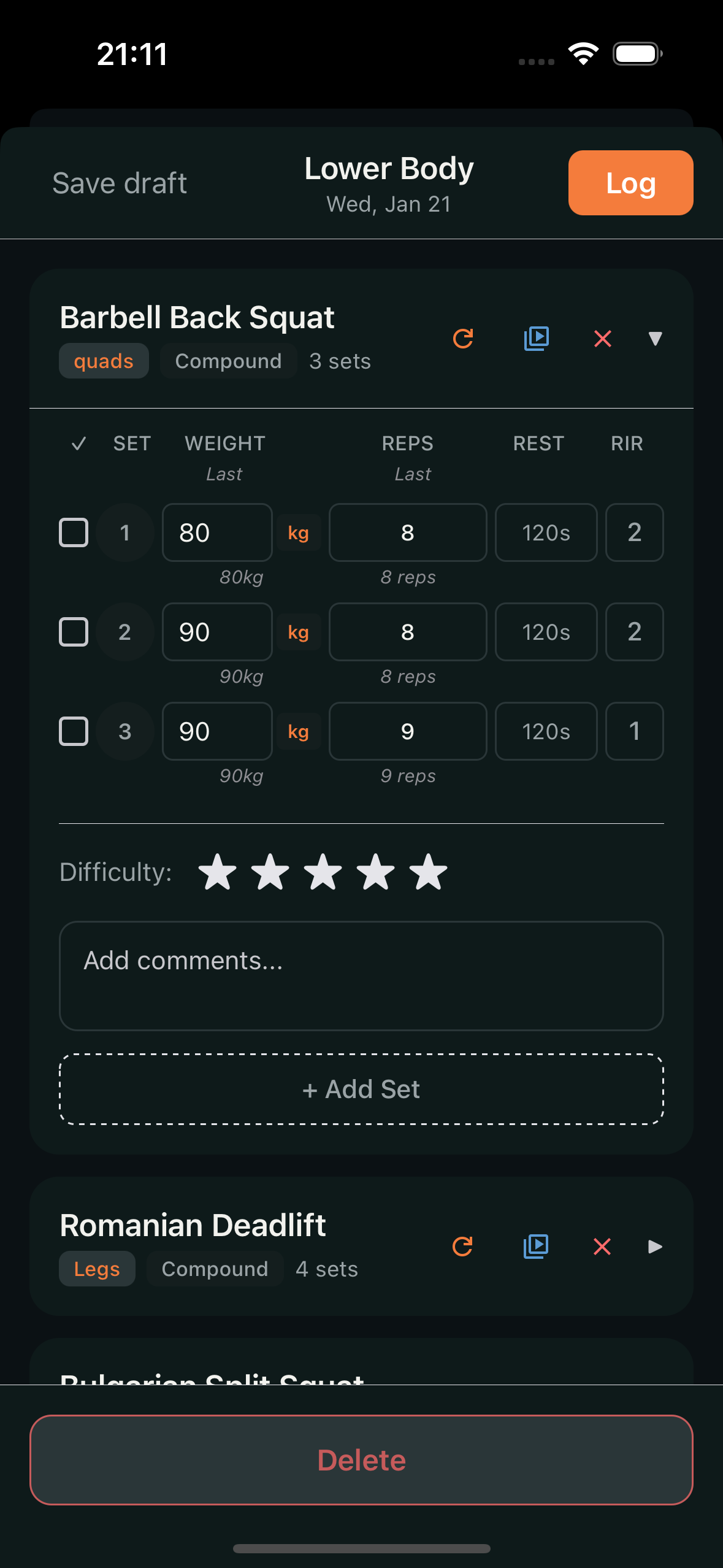Add a new set to Barbell Back Squat
This screenshot has width=723, height=1568.
(x=361, y=1089)
